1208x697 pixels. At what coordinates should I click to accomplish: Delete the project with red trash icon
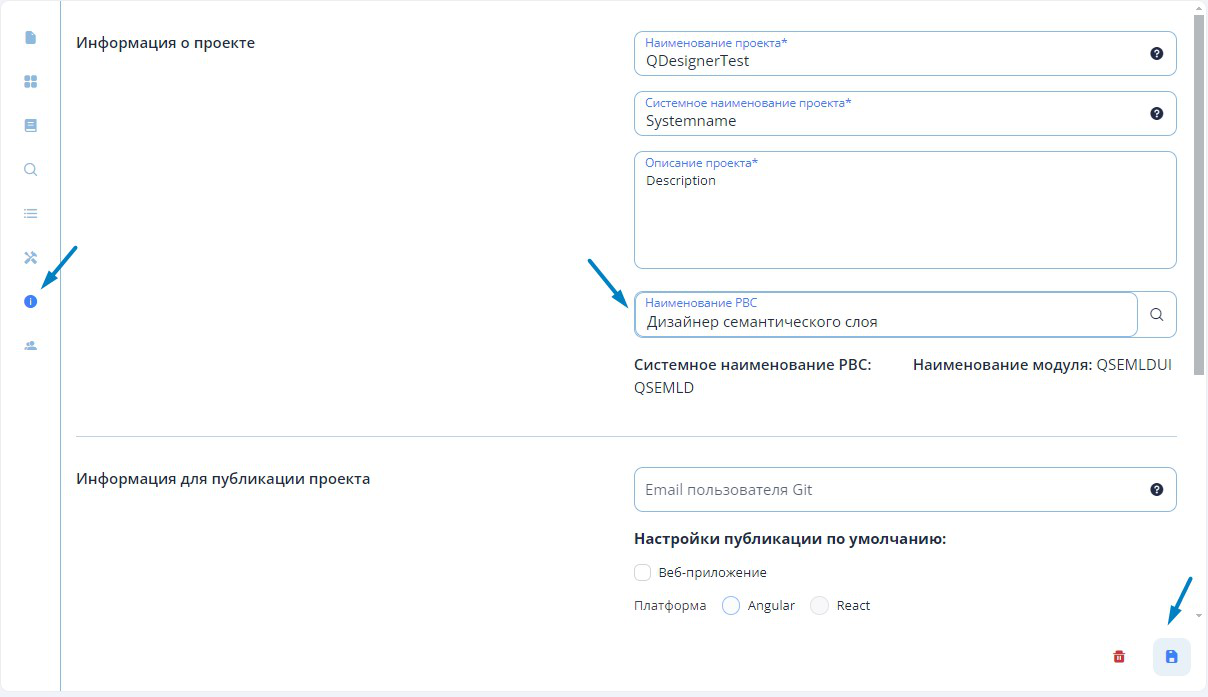1119,657
